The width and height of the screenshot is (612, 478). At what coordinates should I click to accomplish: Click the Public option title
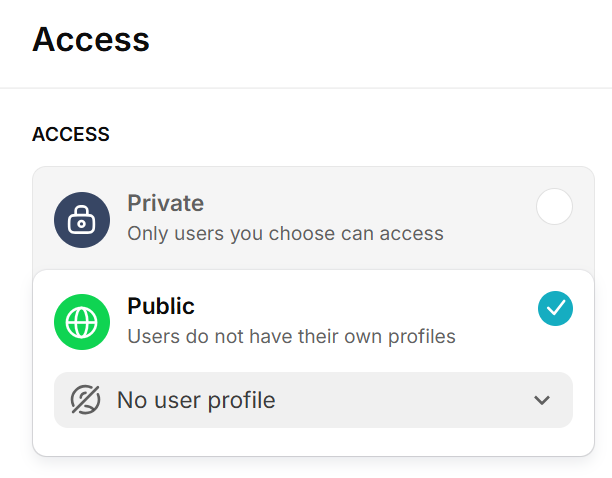coord(161,306)
